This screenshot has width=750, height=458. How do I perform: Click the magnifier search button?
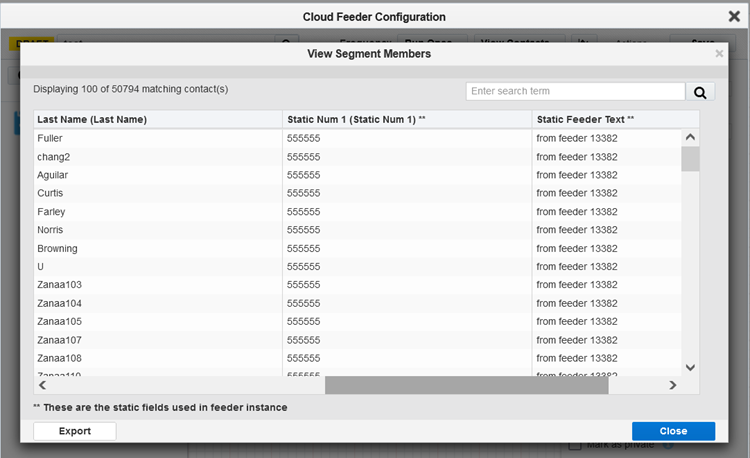click(x=700, y=92)
